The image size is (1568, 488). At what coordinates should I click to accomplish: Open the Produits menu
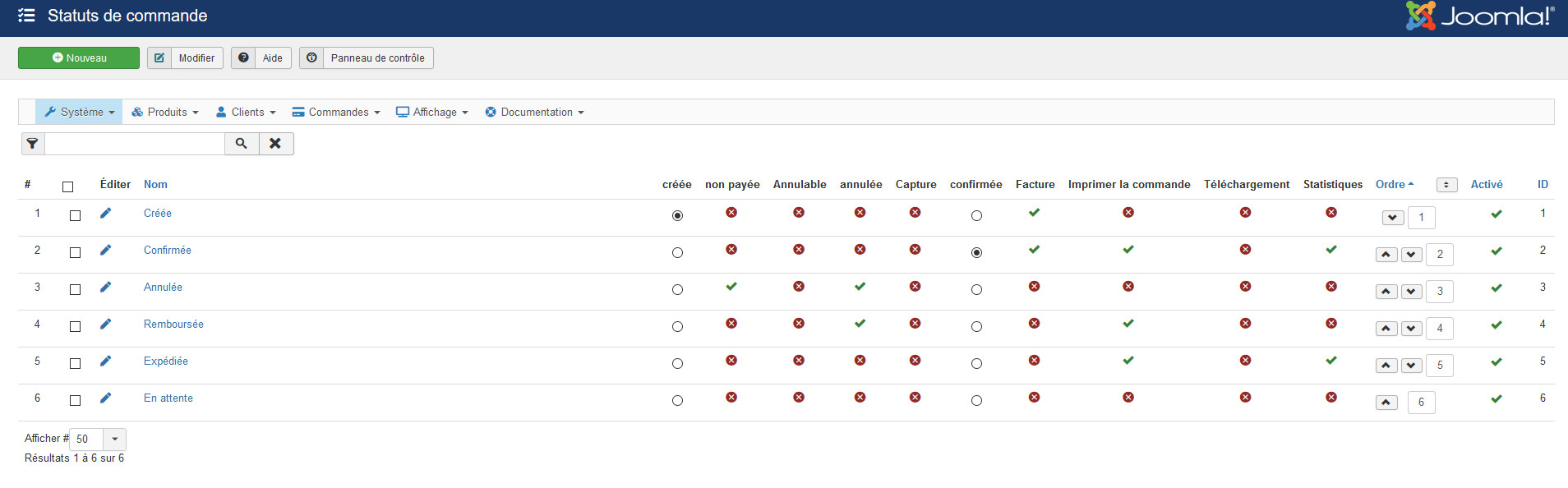(165, 113)
